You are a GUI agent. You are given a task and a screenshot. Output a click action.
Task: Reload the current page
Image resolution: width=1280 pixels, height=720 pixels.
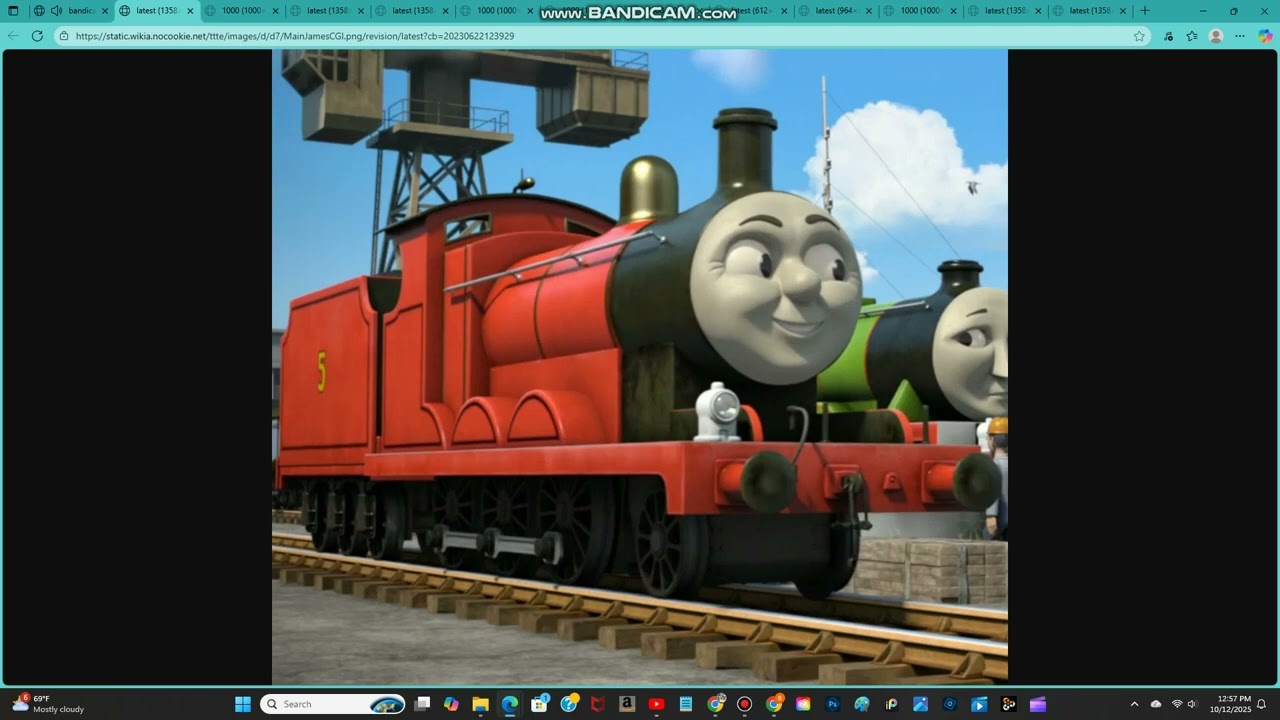point(37,36)
